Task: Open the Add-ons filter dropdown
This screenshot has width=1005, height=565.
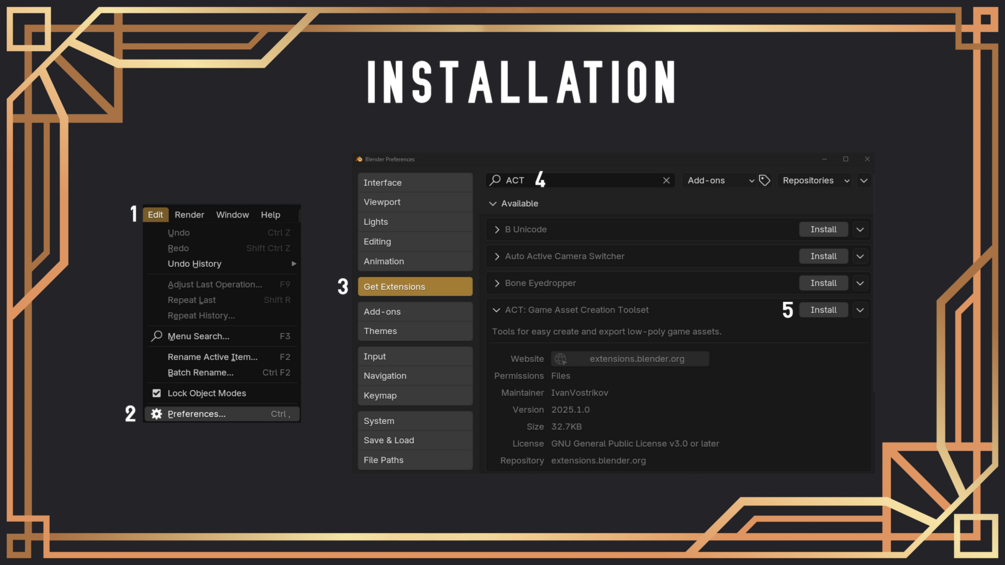Action: coord(719,181)
